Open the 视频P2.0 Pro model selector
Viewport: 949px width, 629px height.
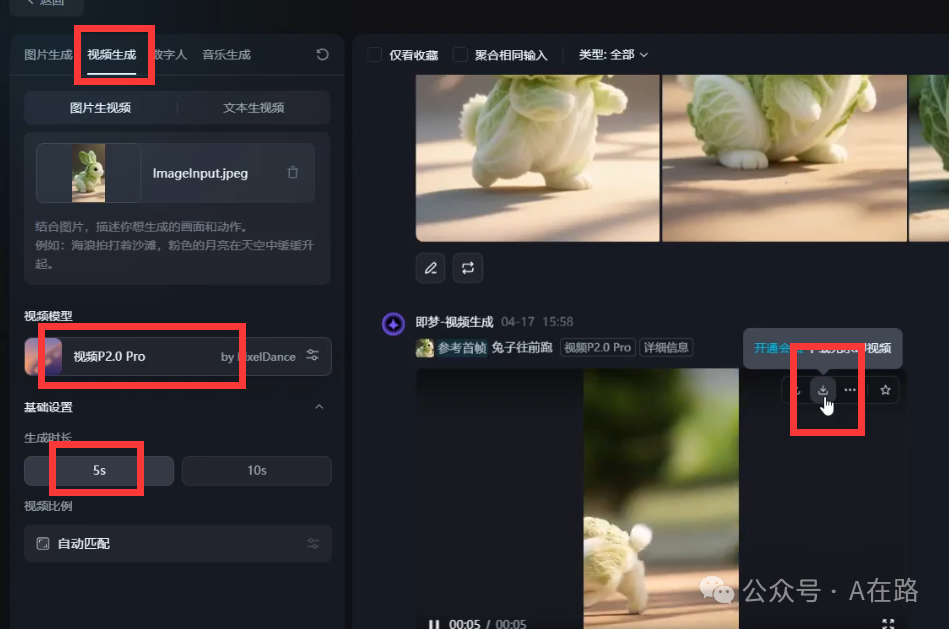coord(178,356)
